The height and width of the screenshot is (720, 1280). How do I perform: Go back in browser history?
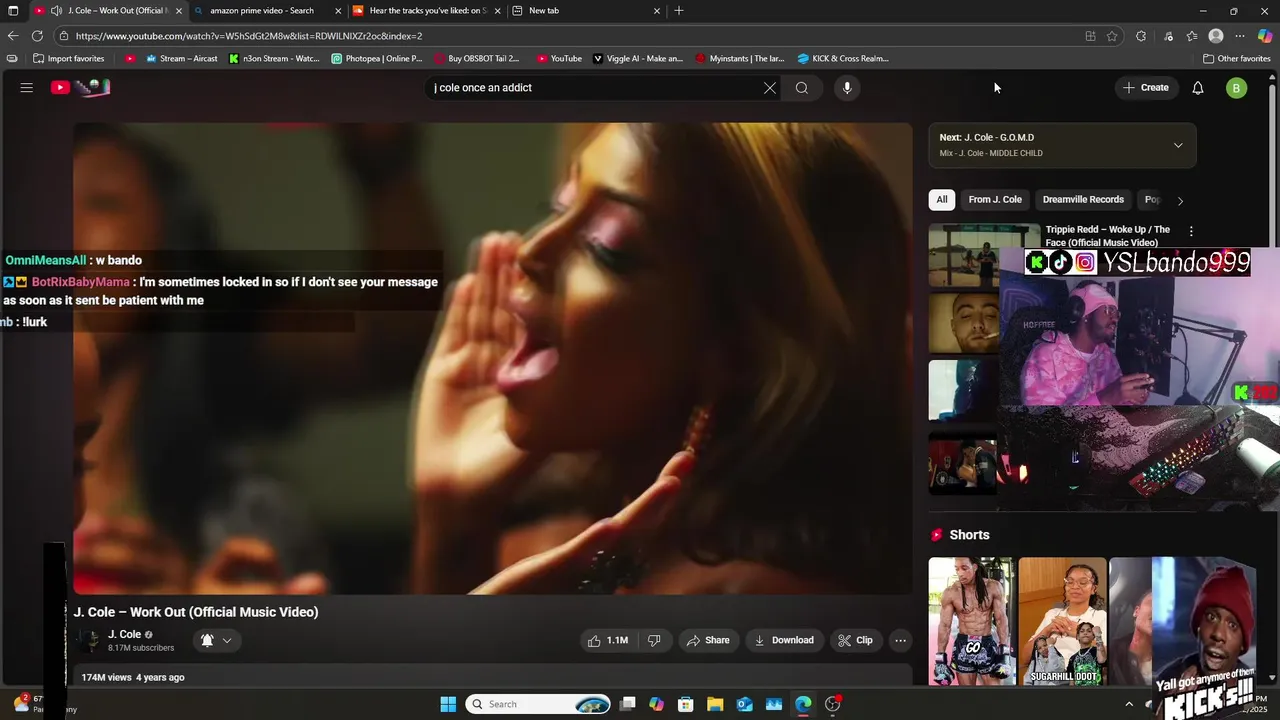(x=13, y=36)
